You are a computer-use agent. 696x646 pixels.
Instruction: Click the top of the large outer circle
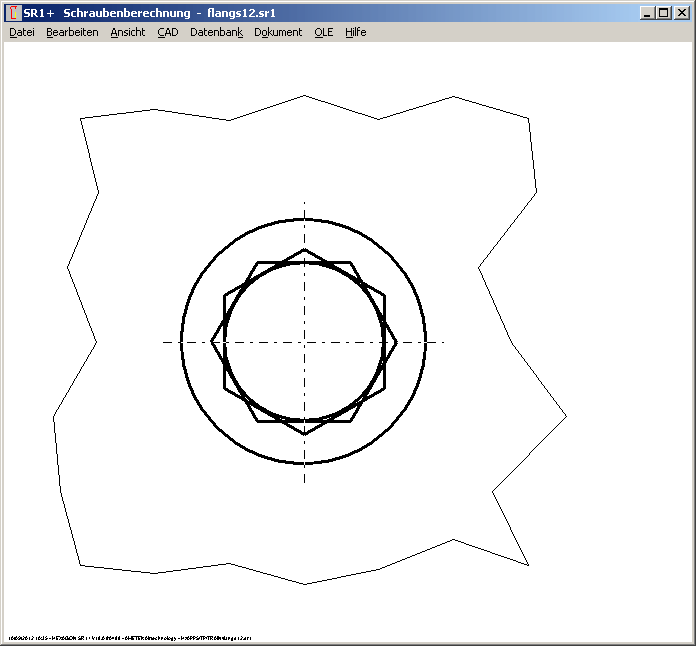pos(304,219)
